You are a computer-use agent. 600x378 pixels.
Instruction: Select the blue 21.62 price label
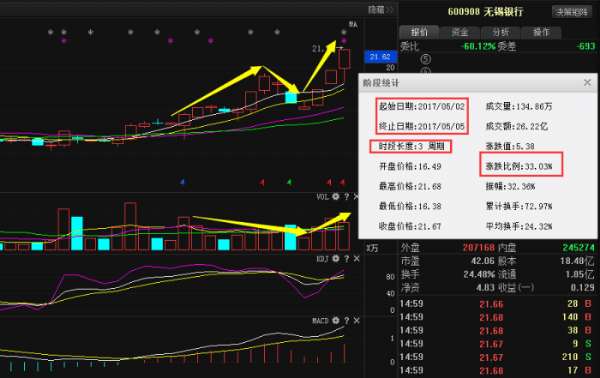pos(380,57)
